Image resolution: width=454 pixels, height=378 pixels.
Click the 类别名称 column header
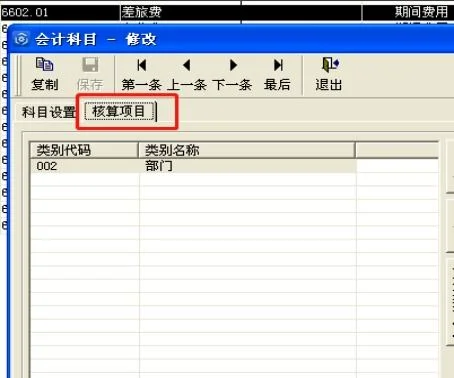pyautogui.click(x=247, y=150)
